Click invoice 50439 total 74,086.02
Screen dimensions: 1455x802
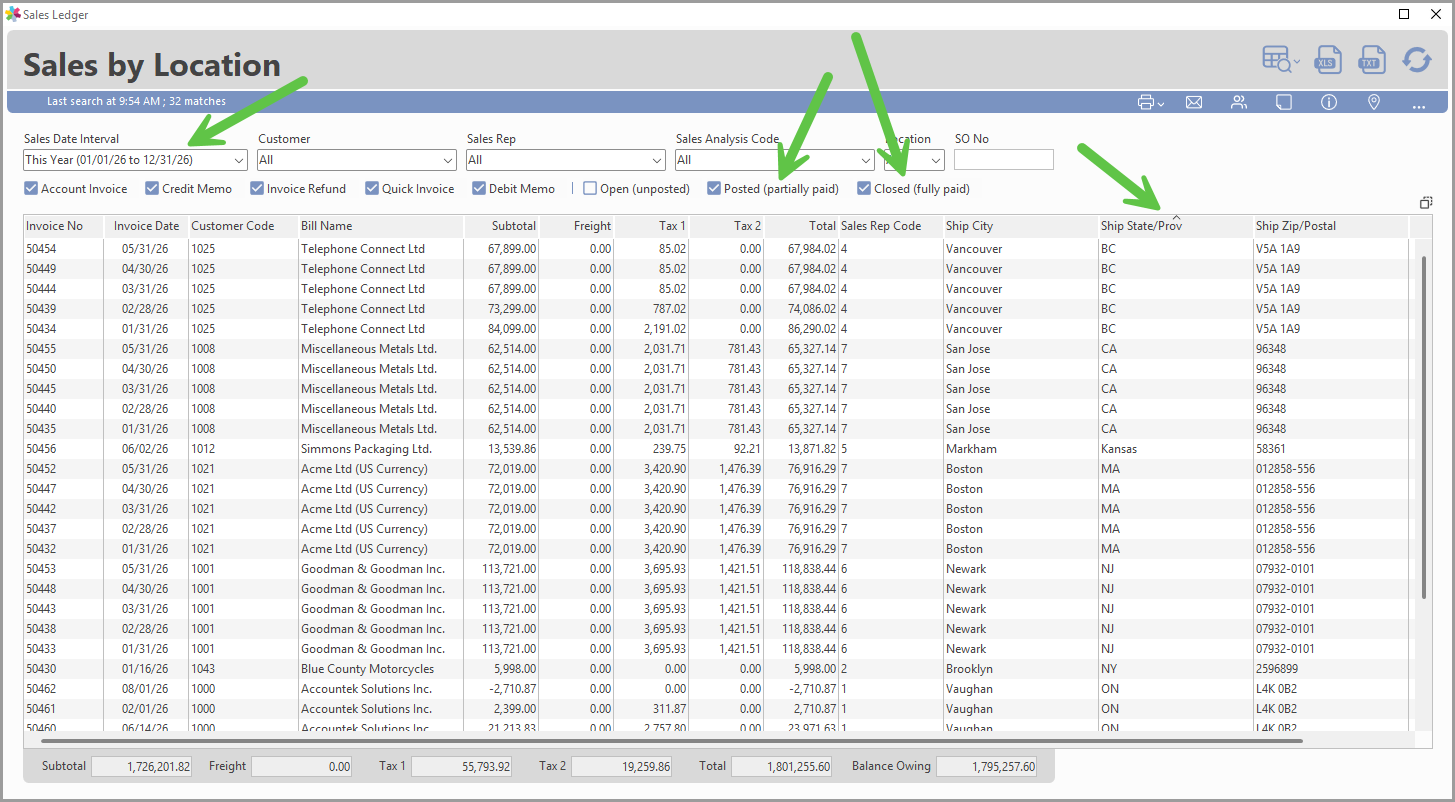(x=811, y=308)
